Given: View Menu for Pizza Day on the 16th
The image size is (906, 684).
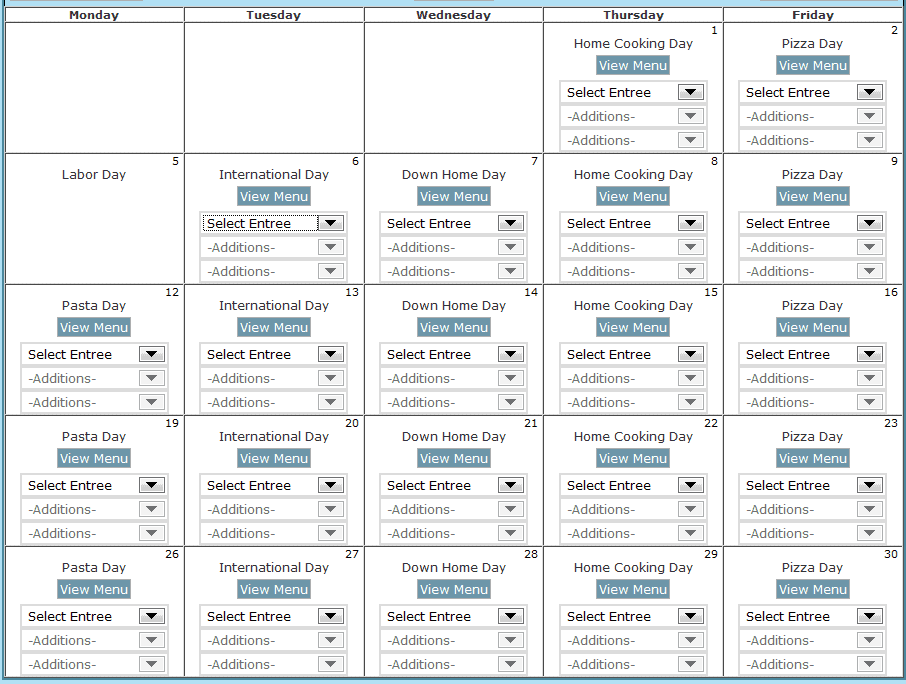Looking at the screenshot, I should click(812, 327).
